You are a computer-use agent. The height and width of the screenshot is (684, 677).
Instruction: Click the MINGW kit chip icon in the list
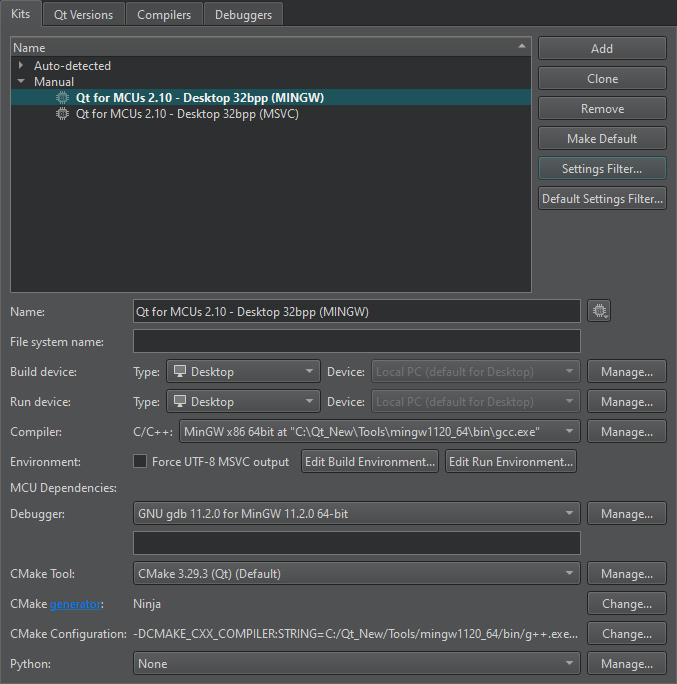63,98
